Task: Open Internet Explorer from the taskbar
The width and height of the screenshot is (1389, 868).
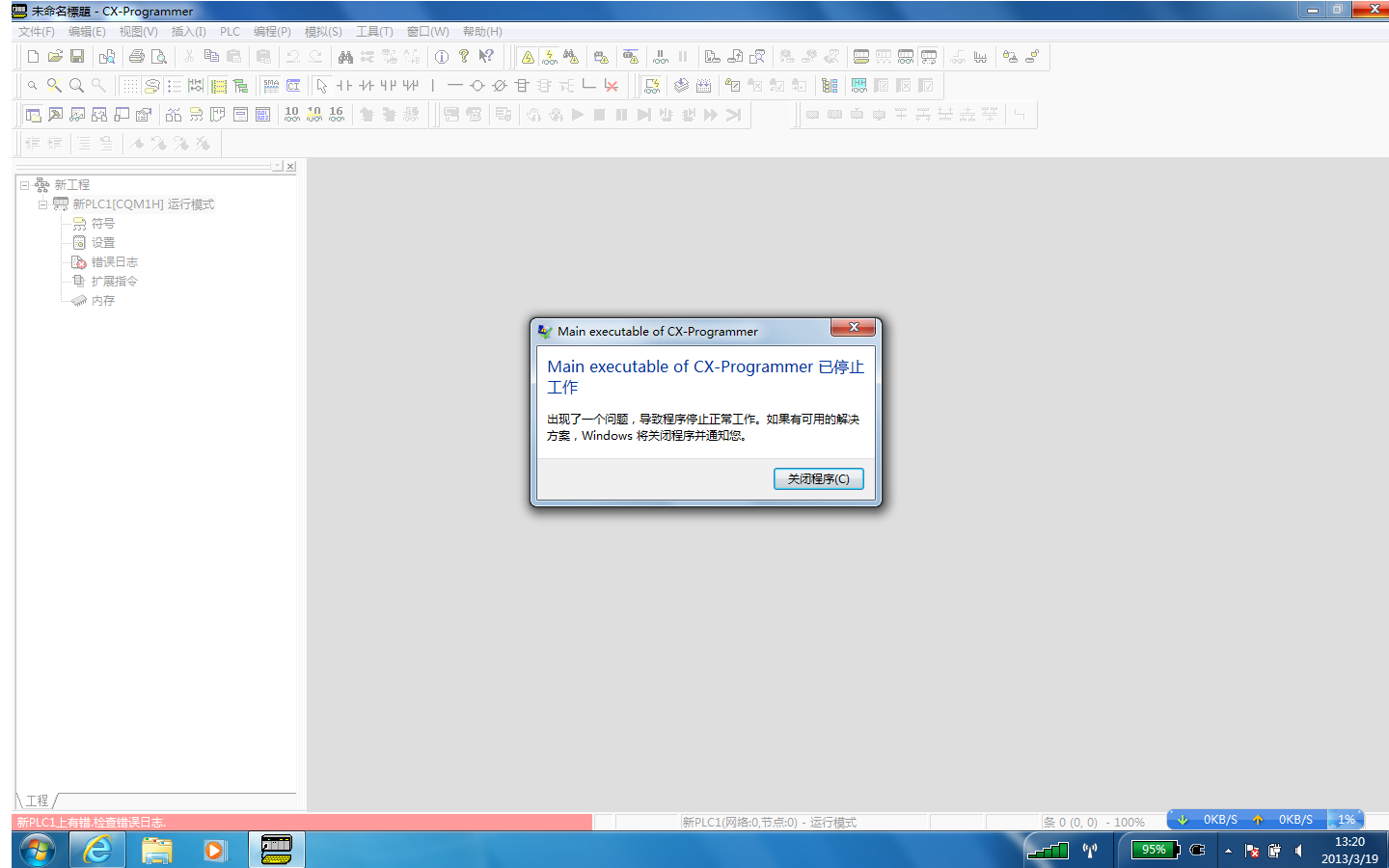Action: click(97, 850)
